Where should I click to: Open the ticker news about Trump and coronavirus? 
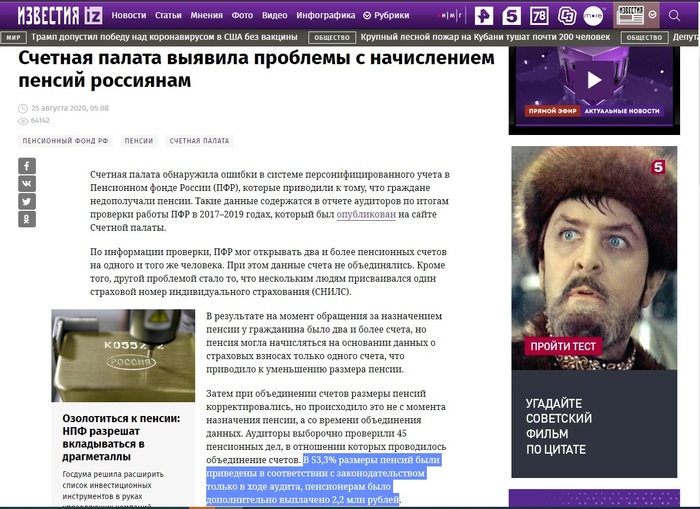point(164,37)
